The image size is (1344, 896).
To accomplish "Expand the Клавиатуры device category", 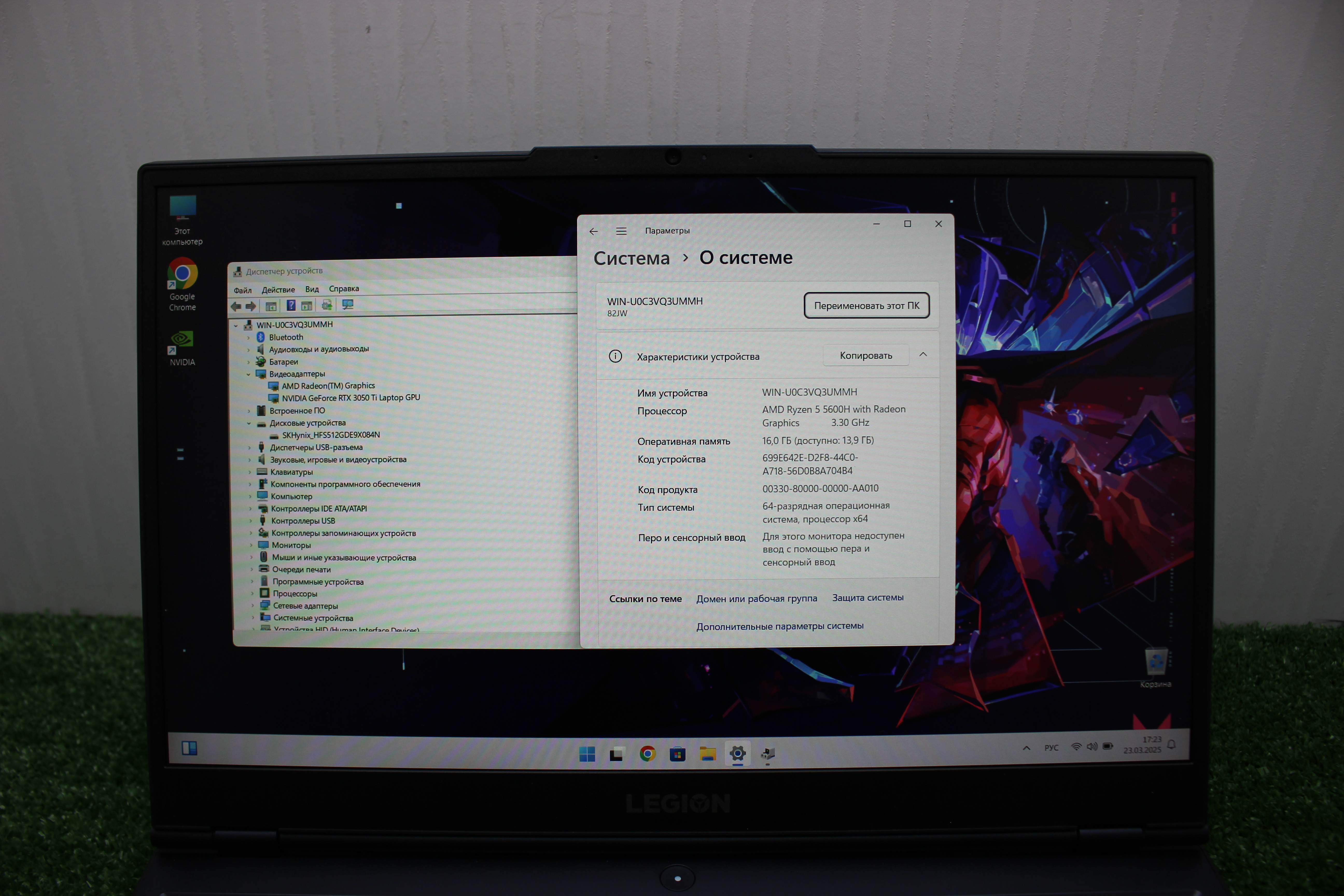I will pos(250,472).
